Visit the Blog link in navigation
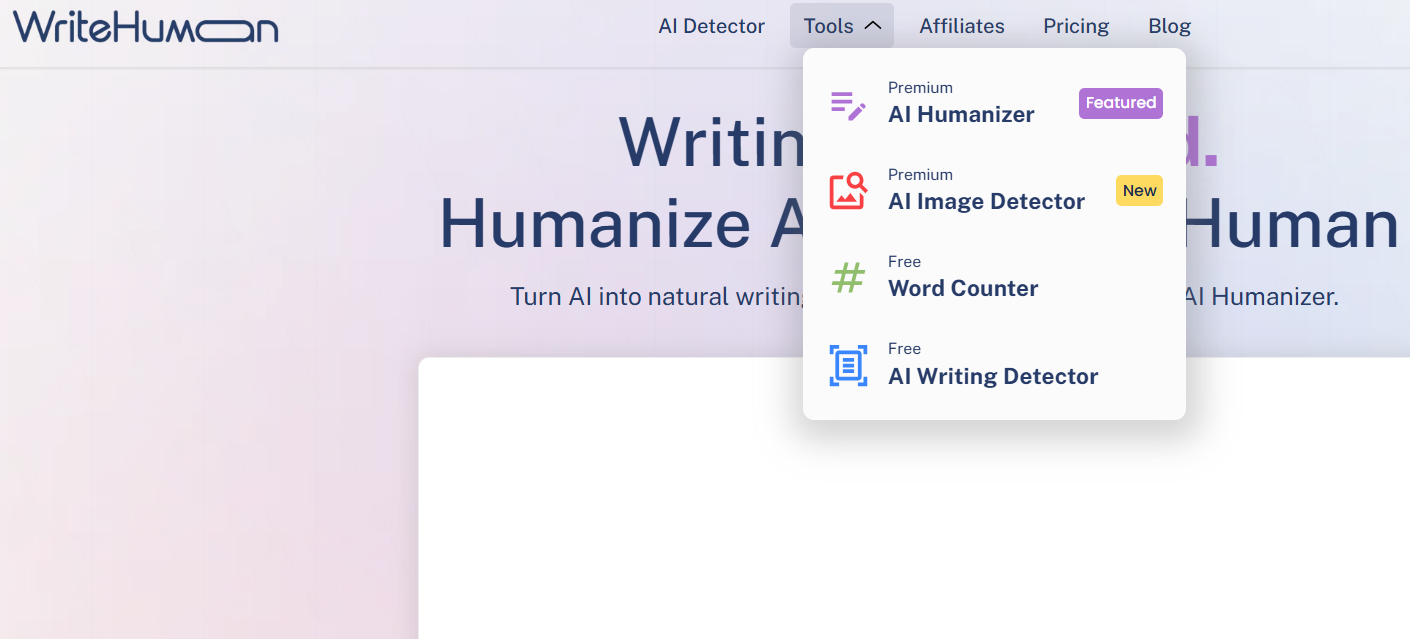The image size is (1410, 639). tap(1169, 26)
